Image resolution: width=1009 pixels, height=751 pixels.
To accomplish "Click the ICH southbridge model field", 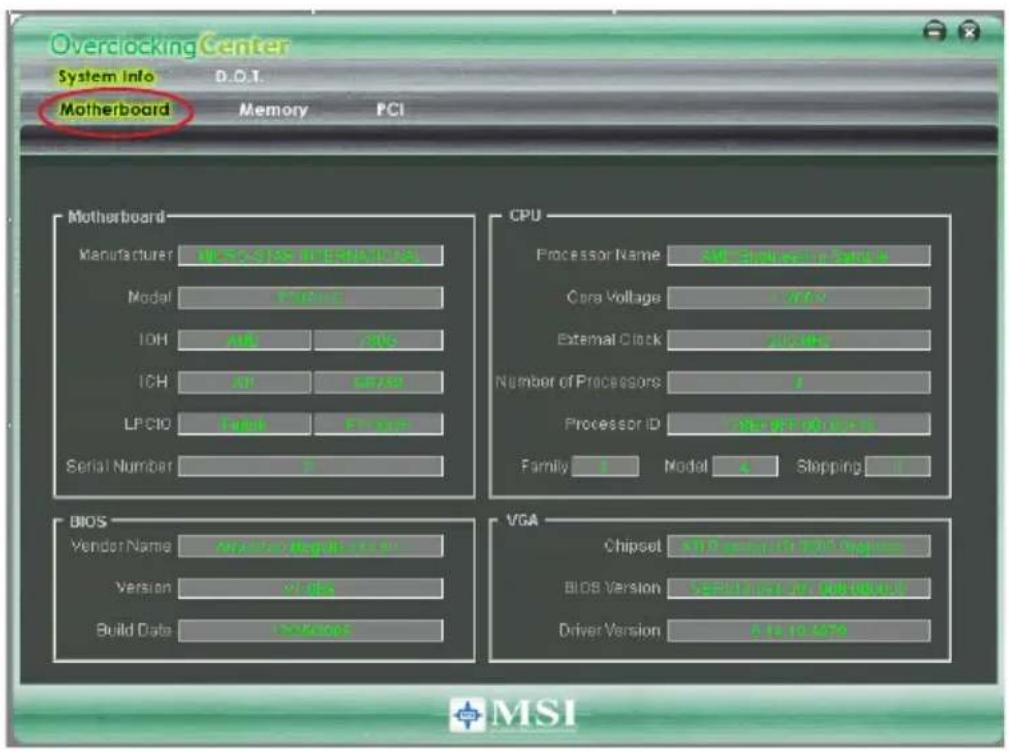I will coord(378,382).
